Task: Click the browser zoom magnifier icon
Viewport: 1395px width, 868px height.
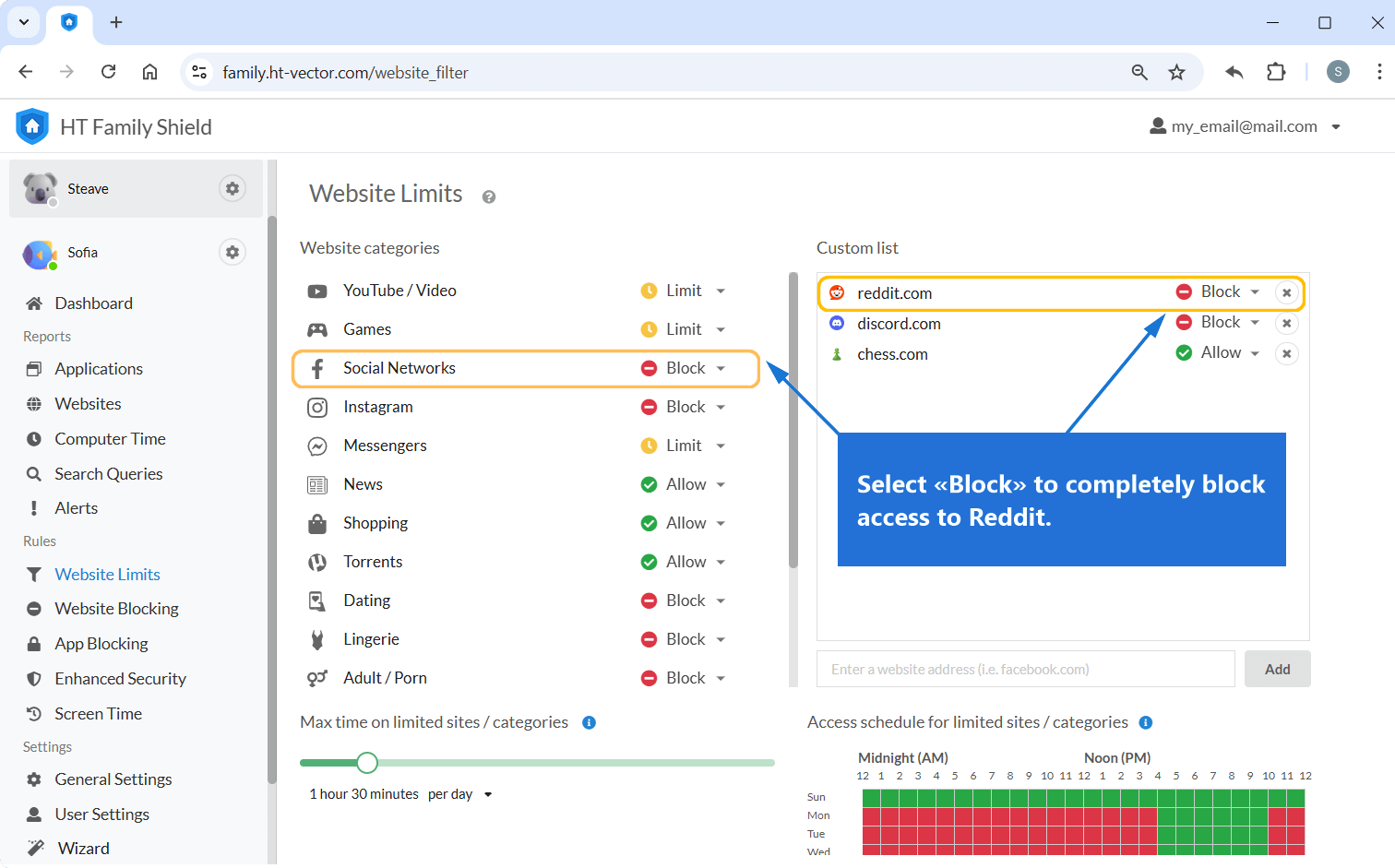Action: point(1139,72)
